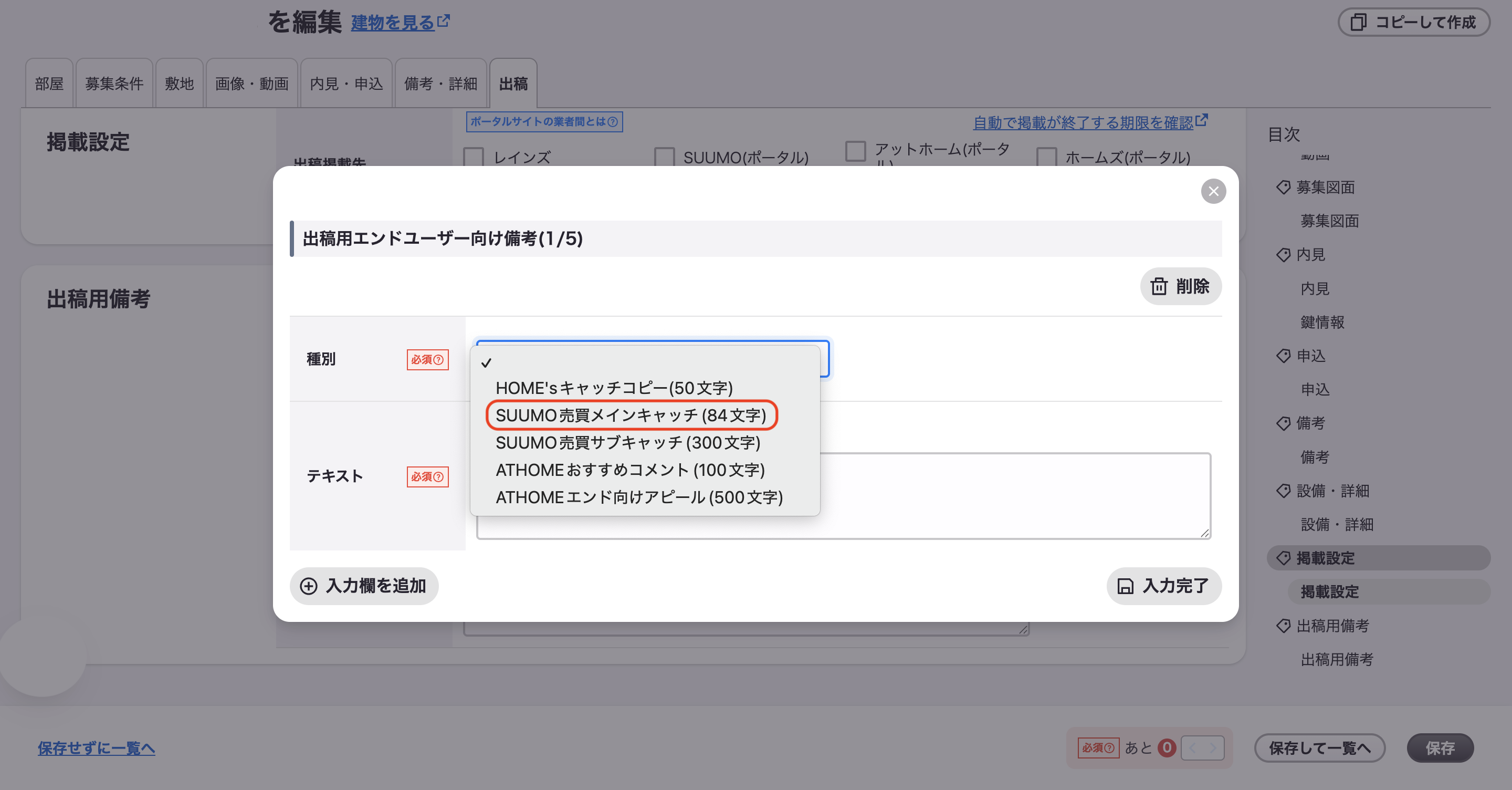Click help icon on bottom 必須 badge

tap(1109, 747)
